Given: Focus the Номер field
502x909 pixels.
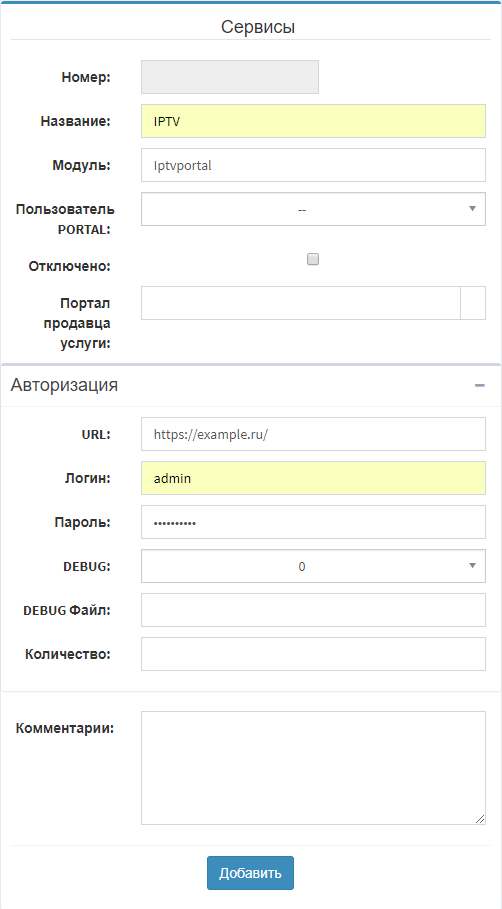Looking at the screenshot, I should 230,77.
